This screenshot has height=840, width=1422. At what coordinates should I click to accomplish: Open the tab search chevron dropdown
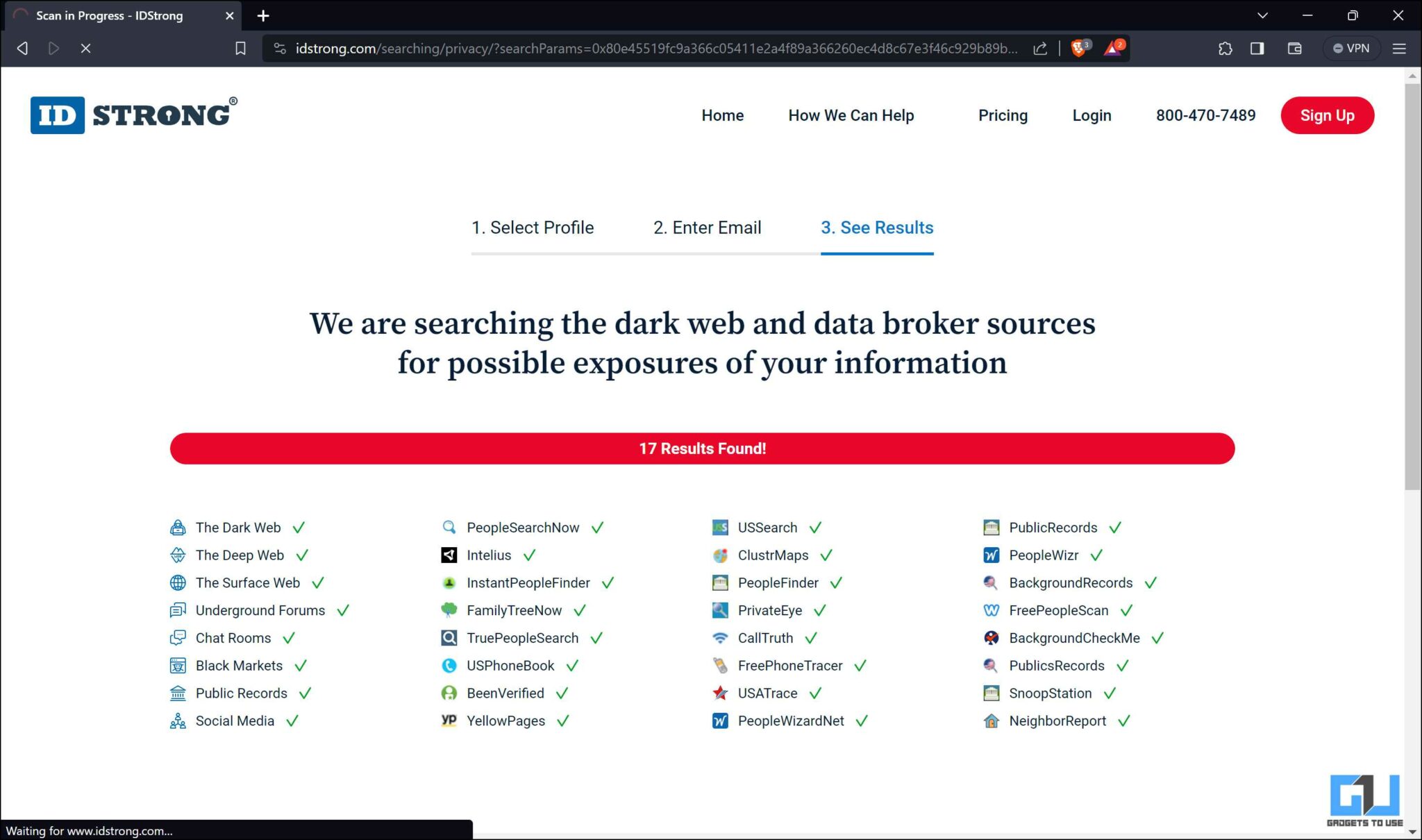tap(1262, 15)
